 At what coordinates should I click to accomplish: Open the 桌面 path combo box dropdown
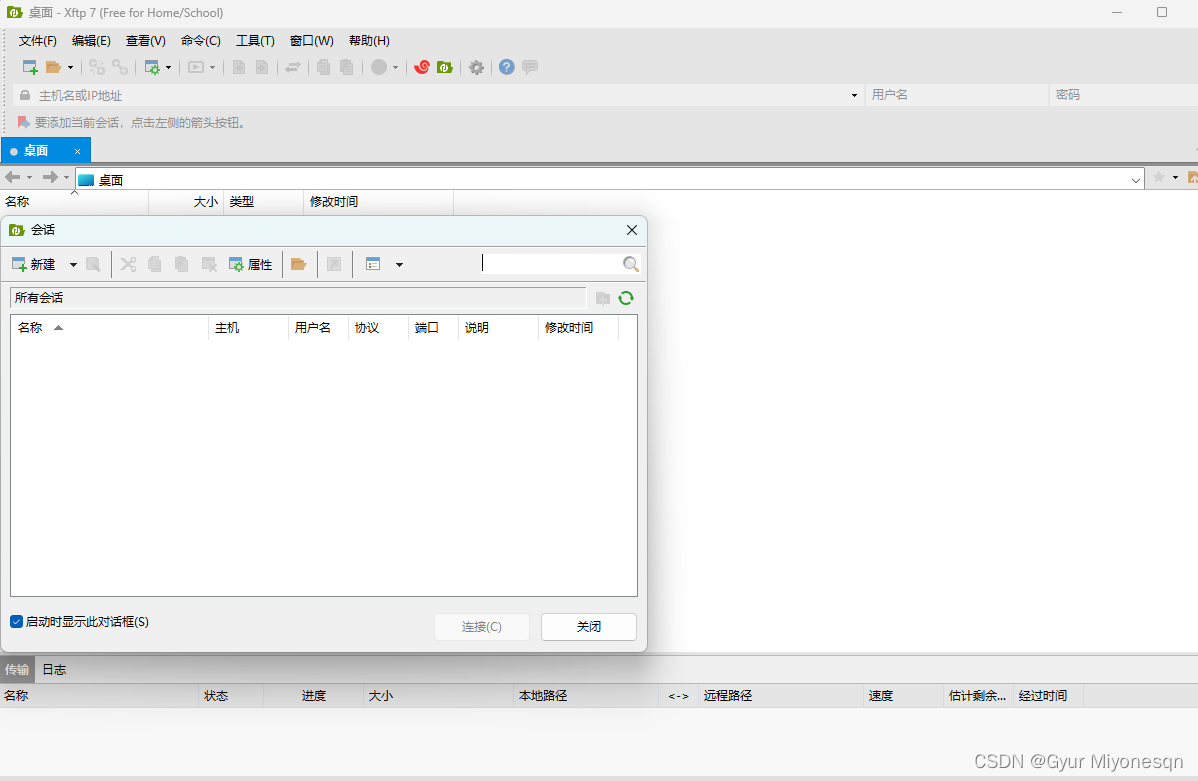pos(1135,180)
